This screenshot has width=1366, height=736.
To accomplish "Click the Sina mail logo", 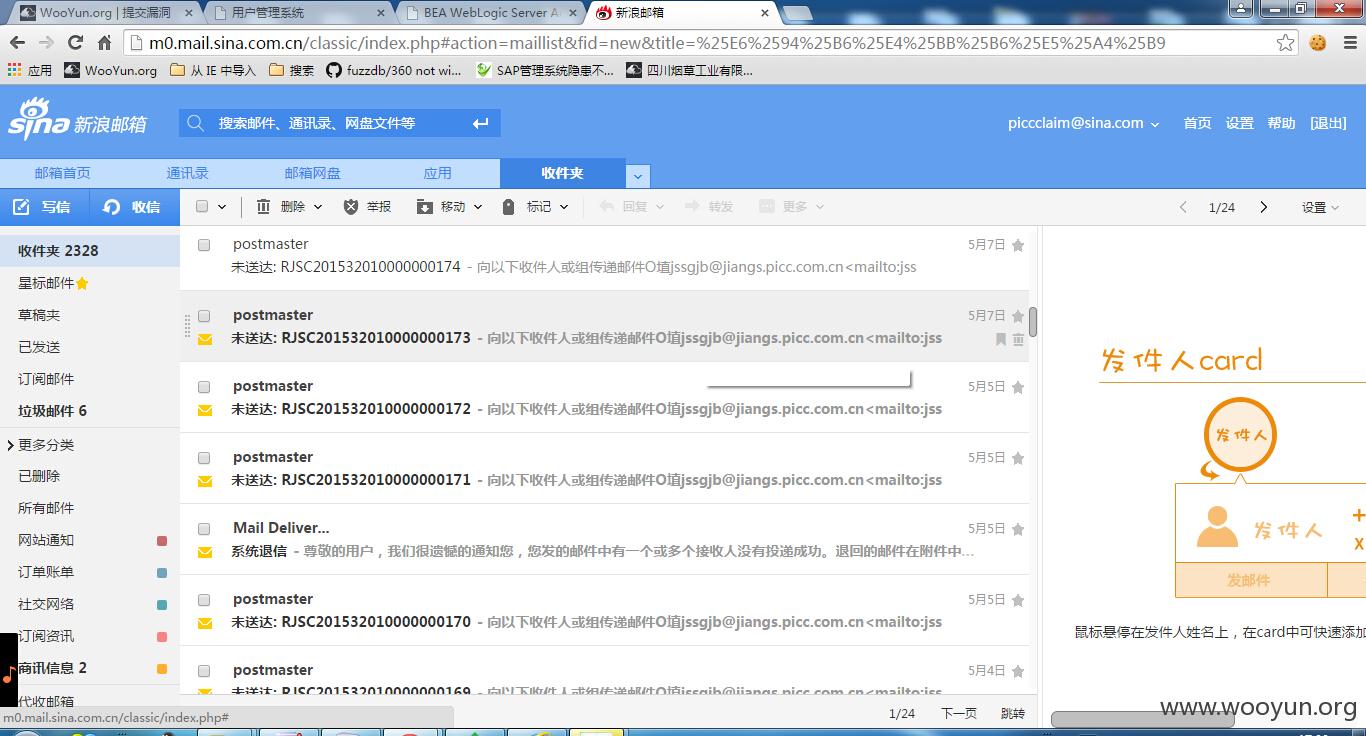I will pos(78,120).
